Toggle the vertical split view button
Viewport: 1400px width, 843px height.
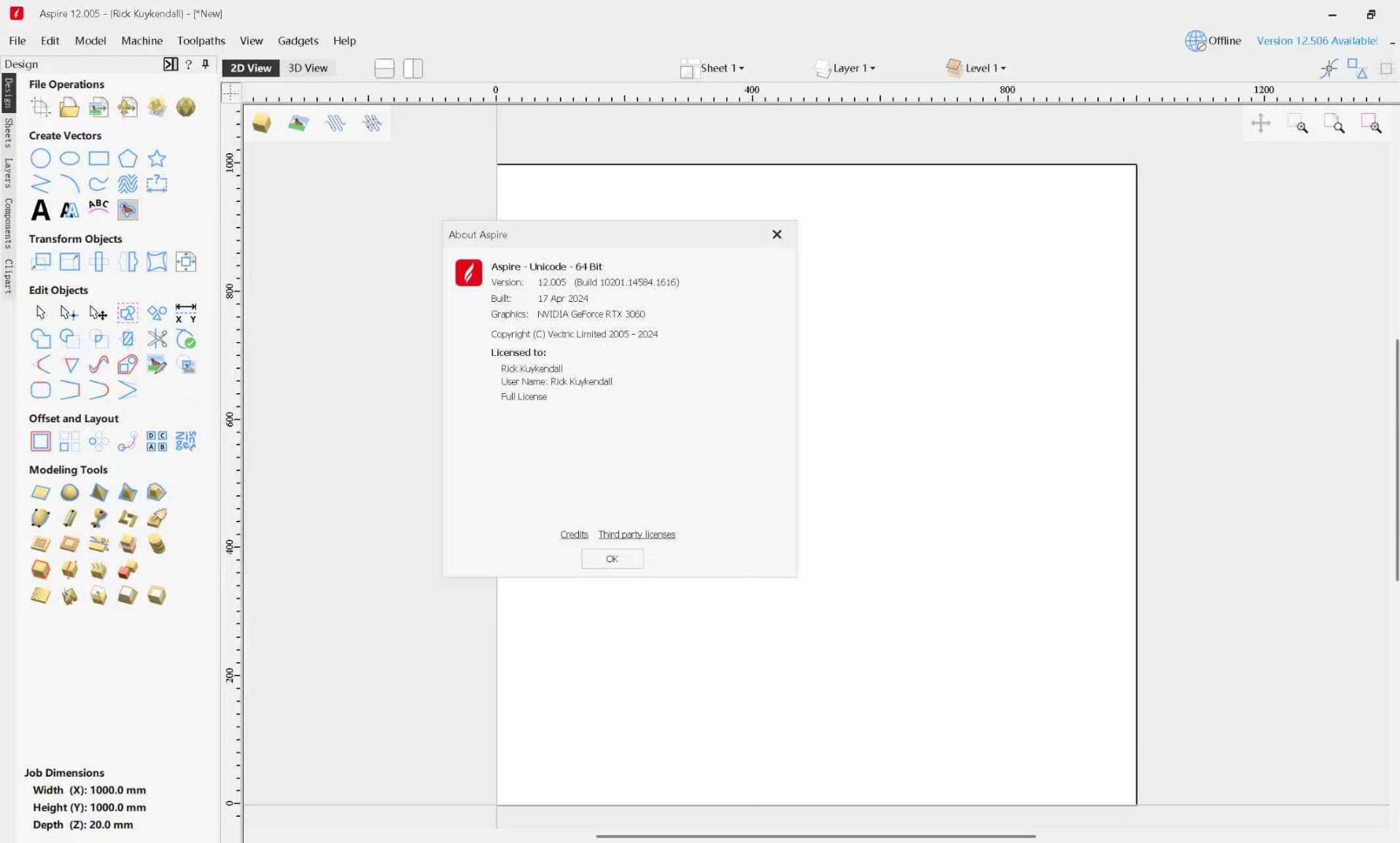[x=413, y=69]
